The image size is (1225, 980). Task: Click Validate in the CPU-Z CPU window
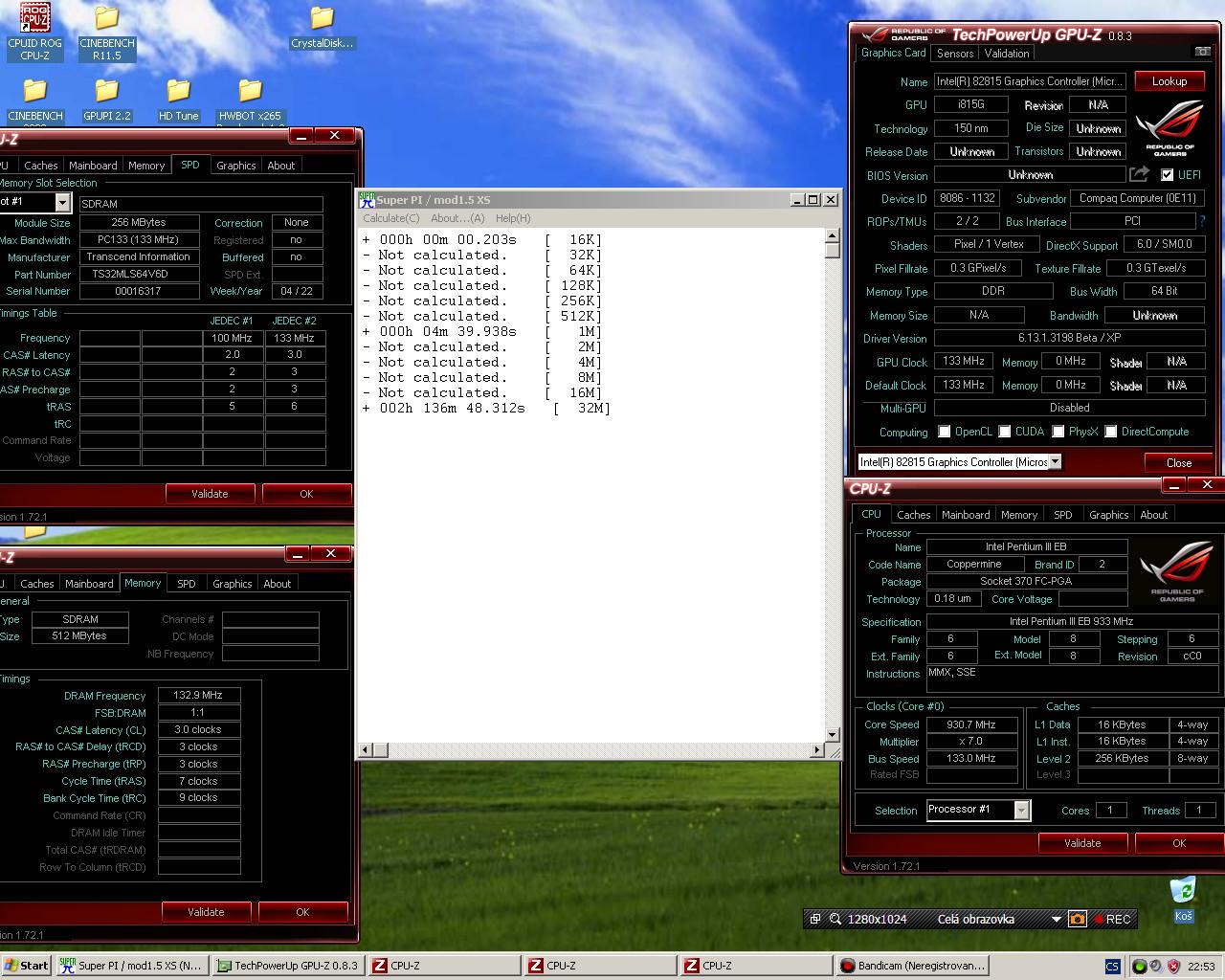click(1082, 843)
